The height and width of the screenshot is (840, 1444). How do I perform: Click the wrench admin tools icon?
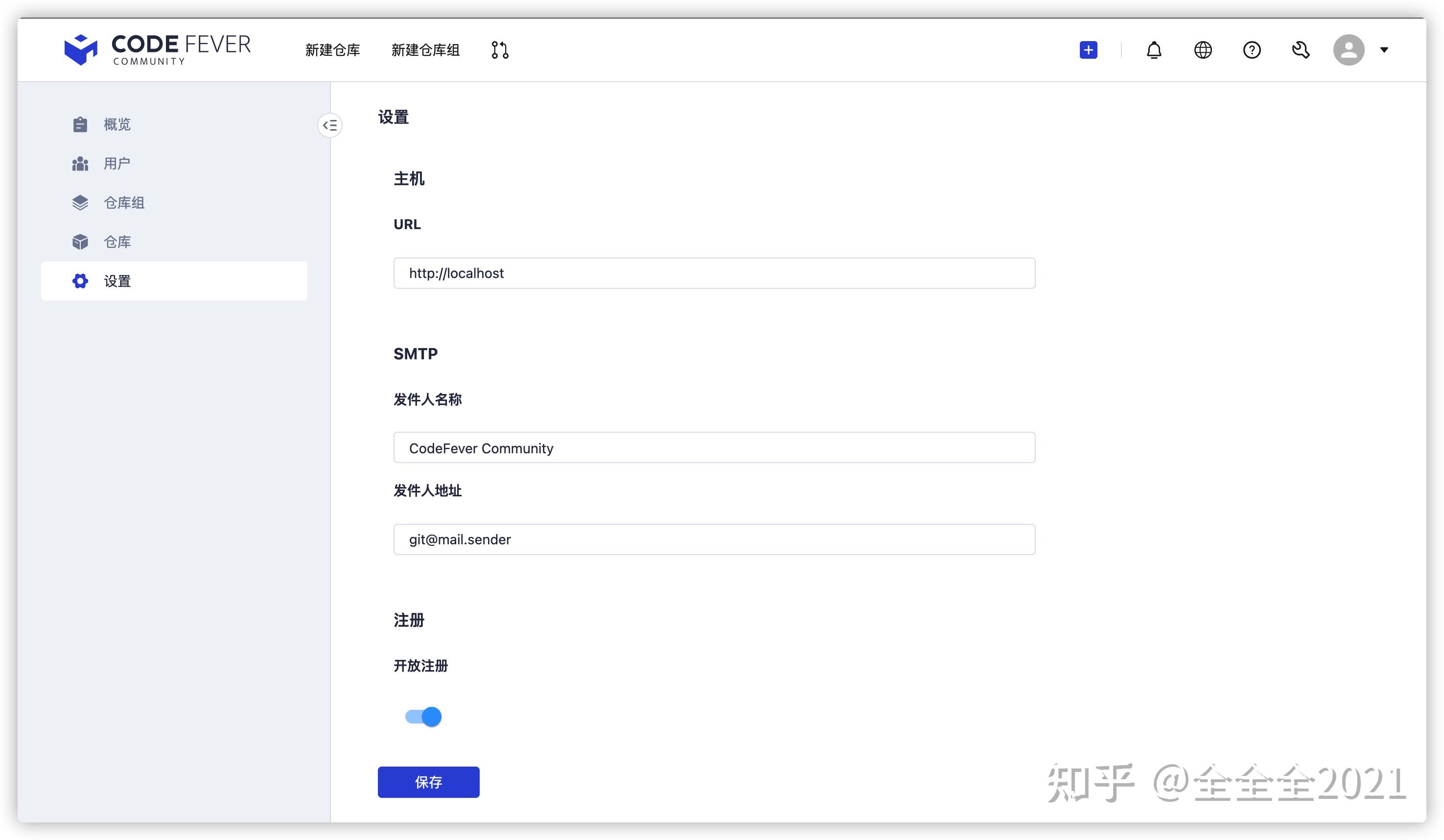pos(1301,50)
